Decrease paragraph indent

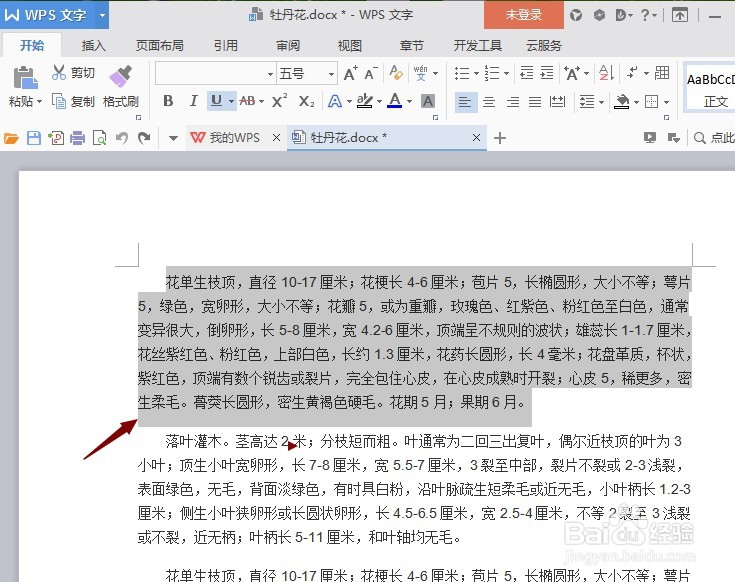point(527,73)
